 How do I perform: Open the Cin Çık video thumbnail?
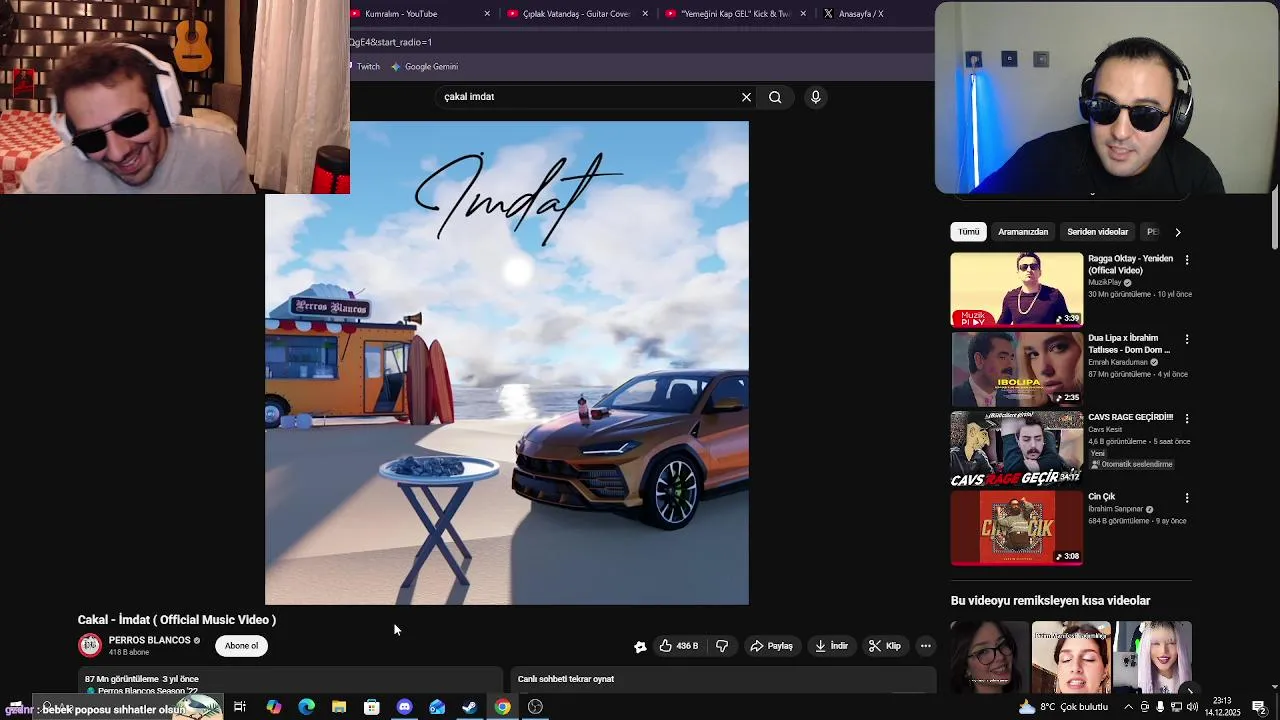pos(1016,528)
